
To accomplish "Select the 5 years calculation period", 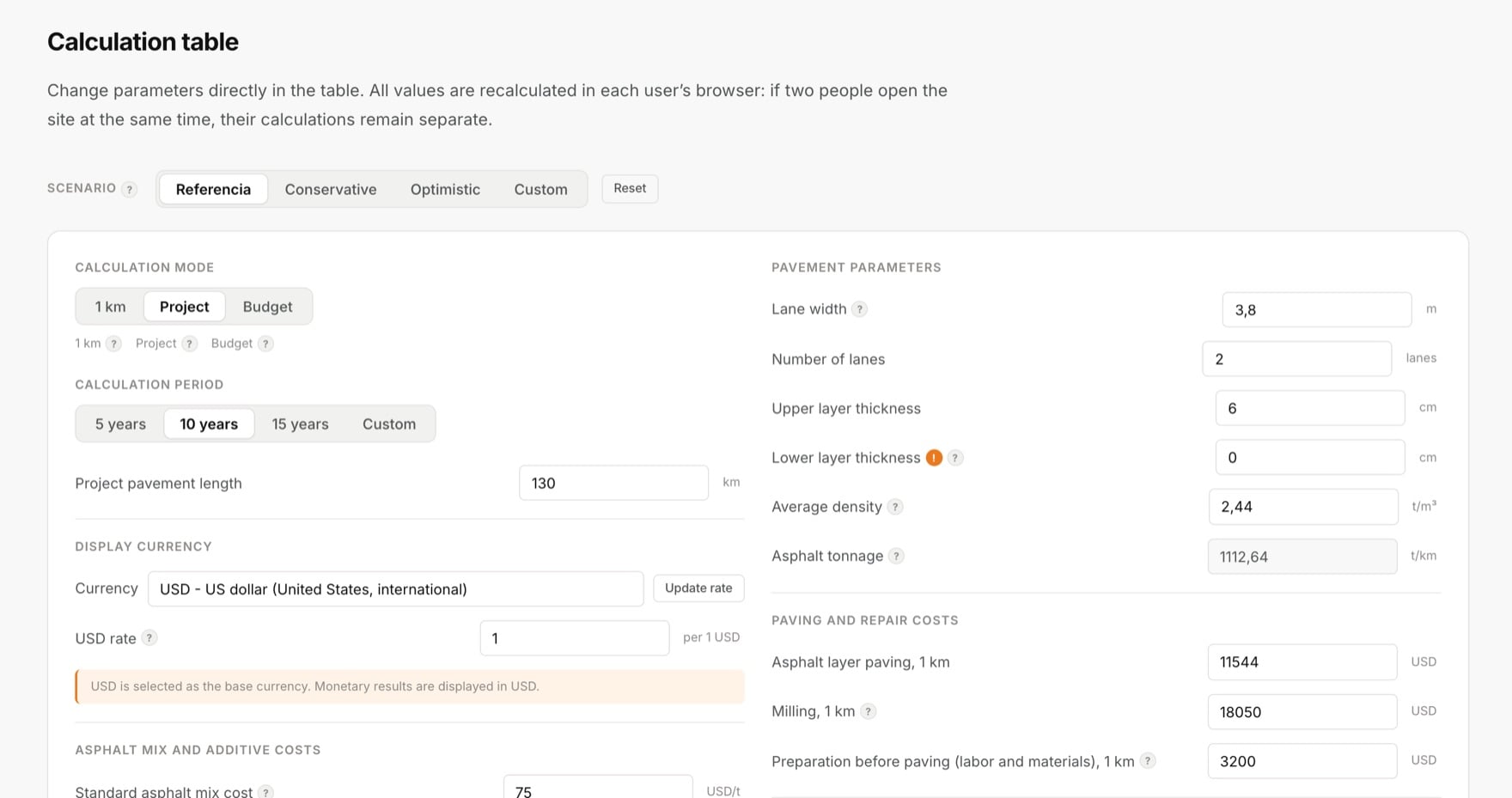I will 120,424.
